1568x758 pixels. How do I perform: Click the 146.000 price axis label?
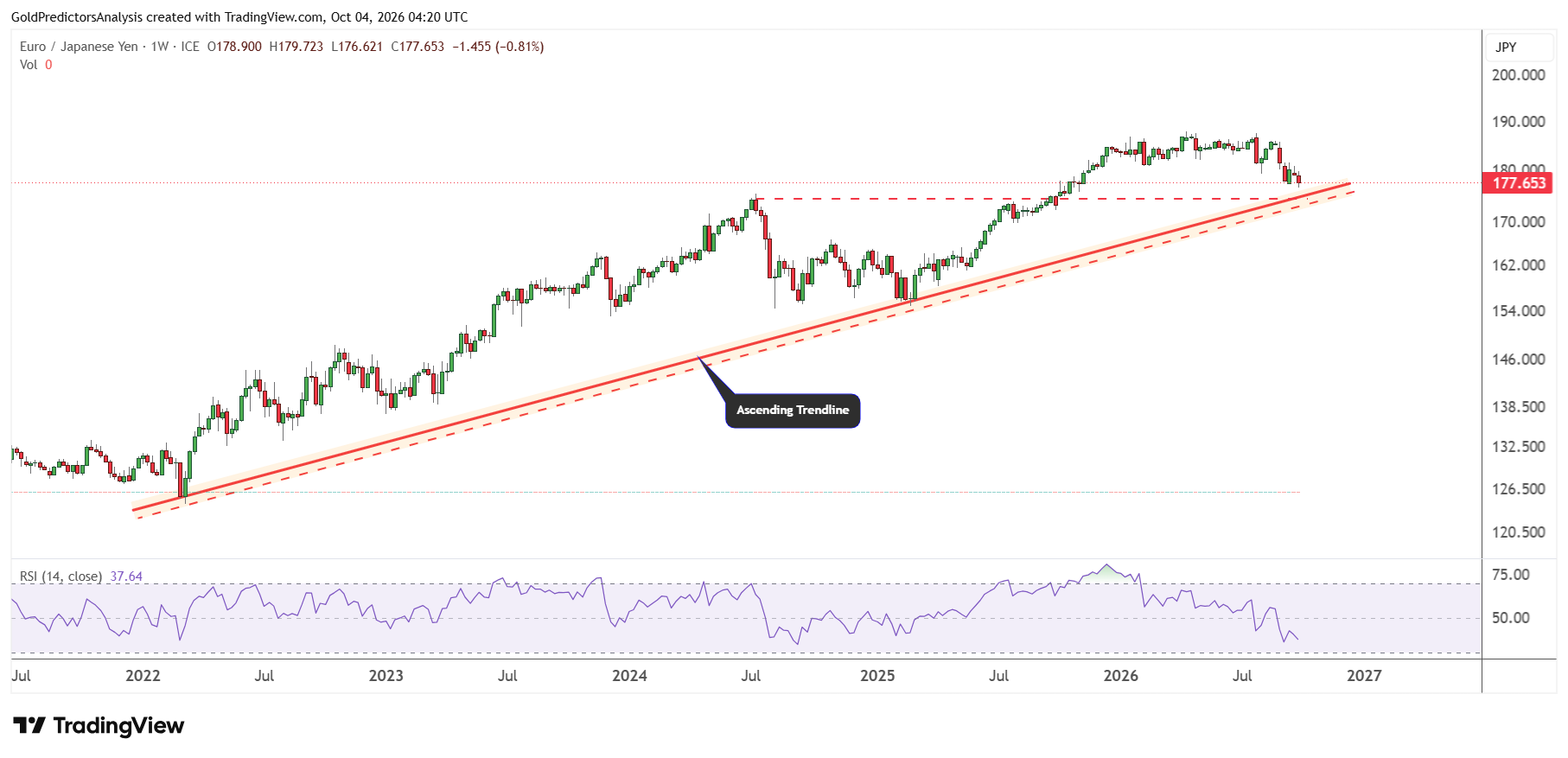(x=1519, y=360)
